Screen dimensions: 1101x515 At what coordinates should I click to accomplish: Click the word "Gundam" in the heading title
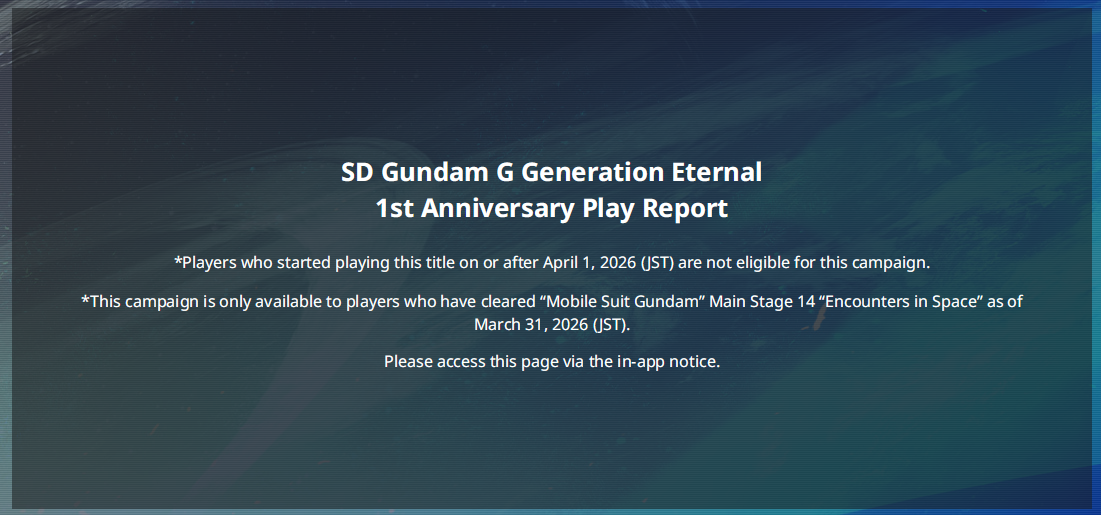[x=423, y=172]
